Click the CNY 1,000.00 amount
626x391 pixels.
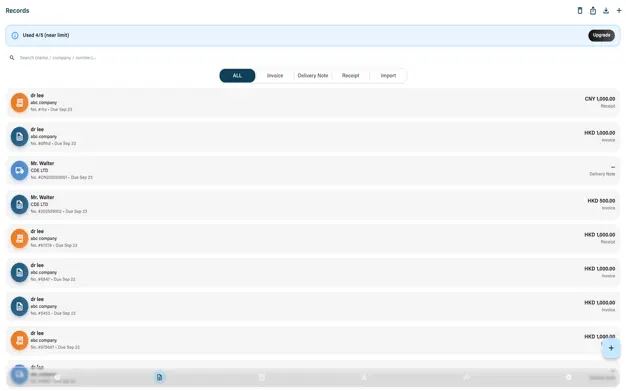click(x=600, y=99)
